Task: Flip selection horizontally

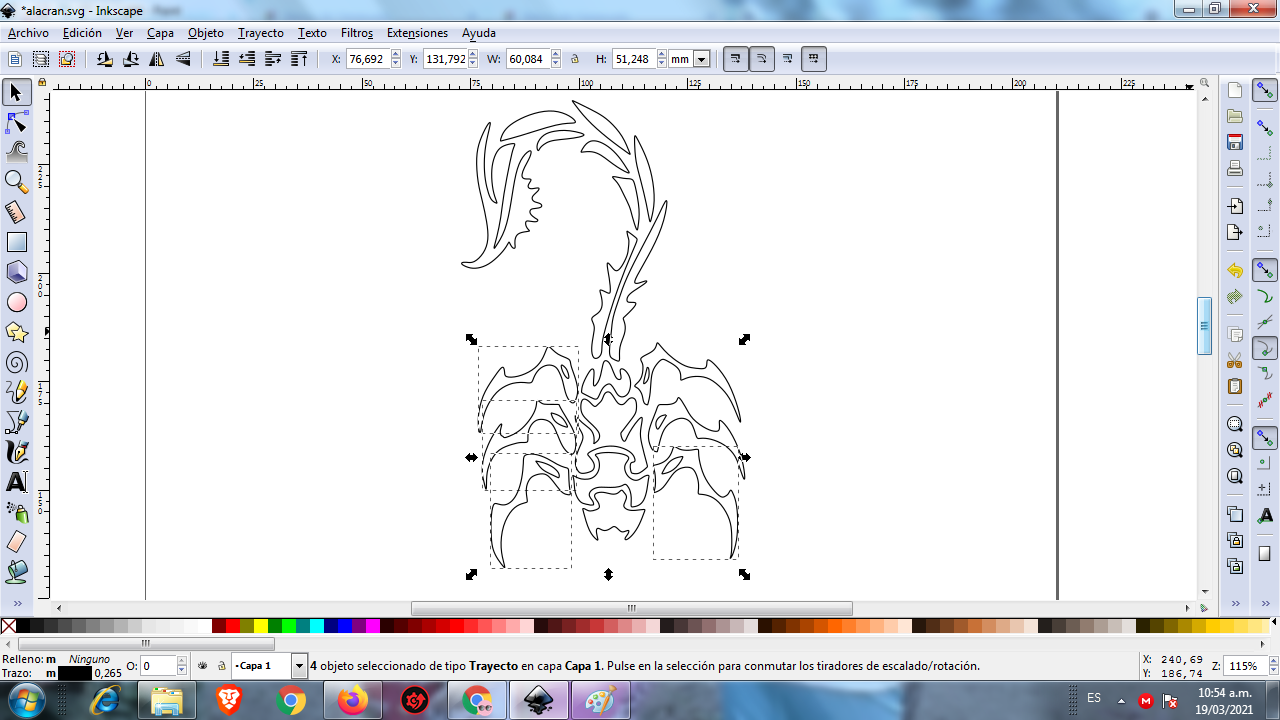Action: click(x=157, y=59)
